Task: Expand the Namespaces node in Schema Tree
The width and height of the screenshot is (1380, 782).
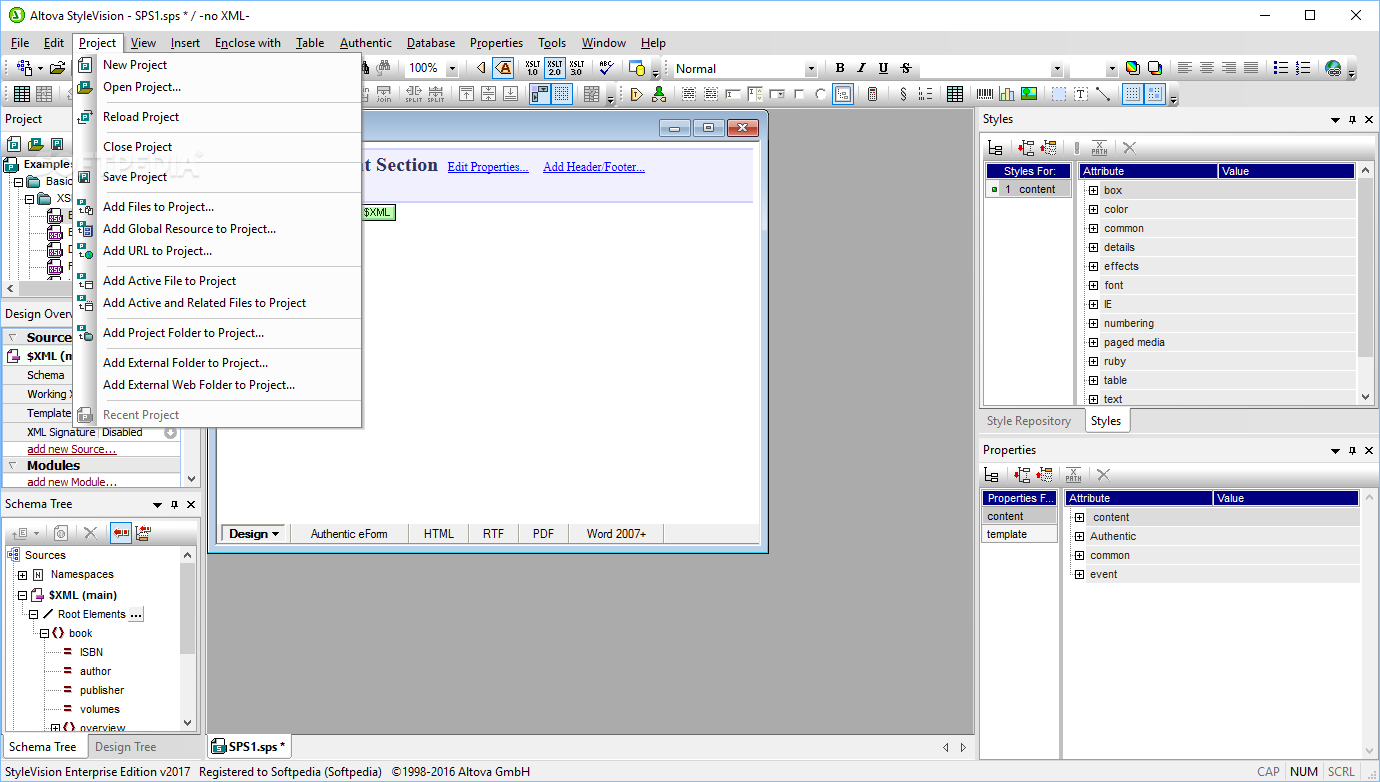Action: pyautogui.click(x=22, y=575)
